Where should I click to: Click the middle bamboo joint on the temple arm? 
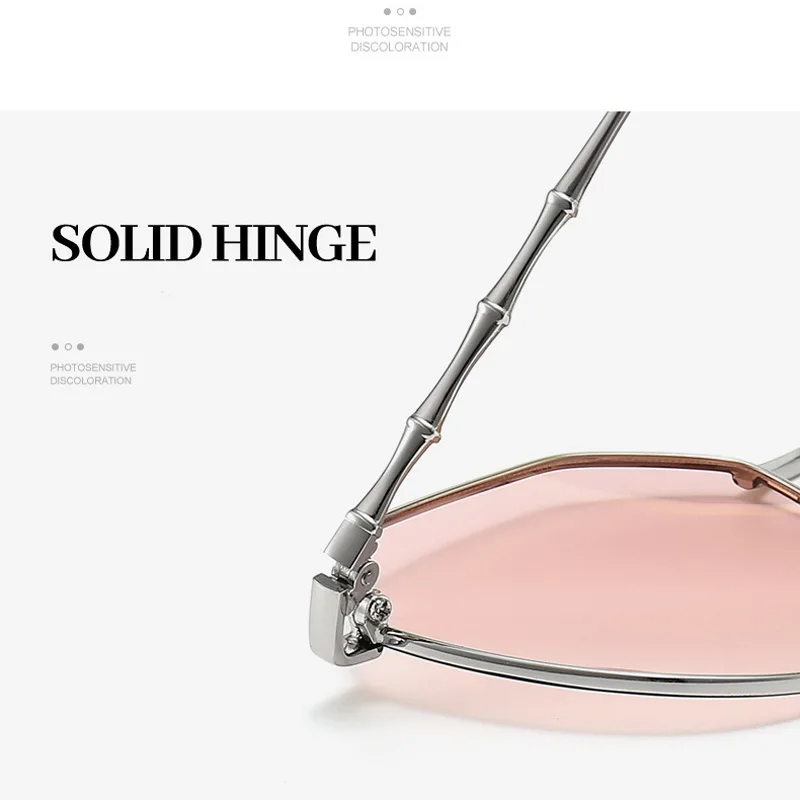494,313
